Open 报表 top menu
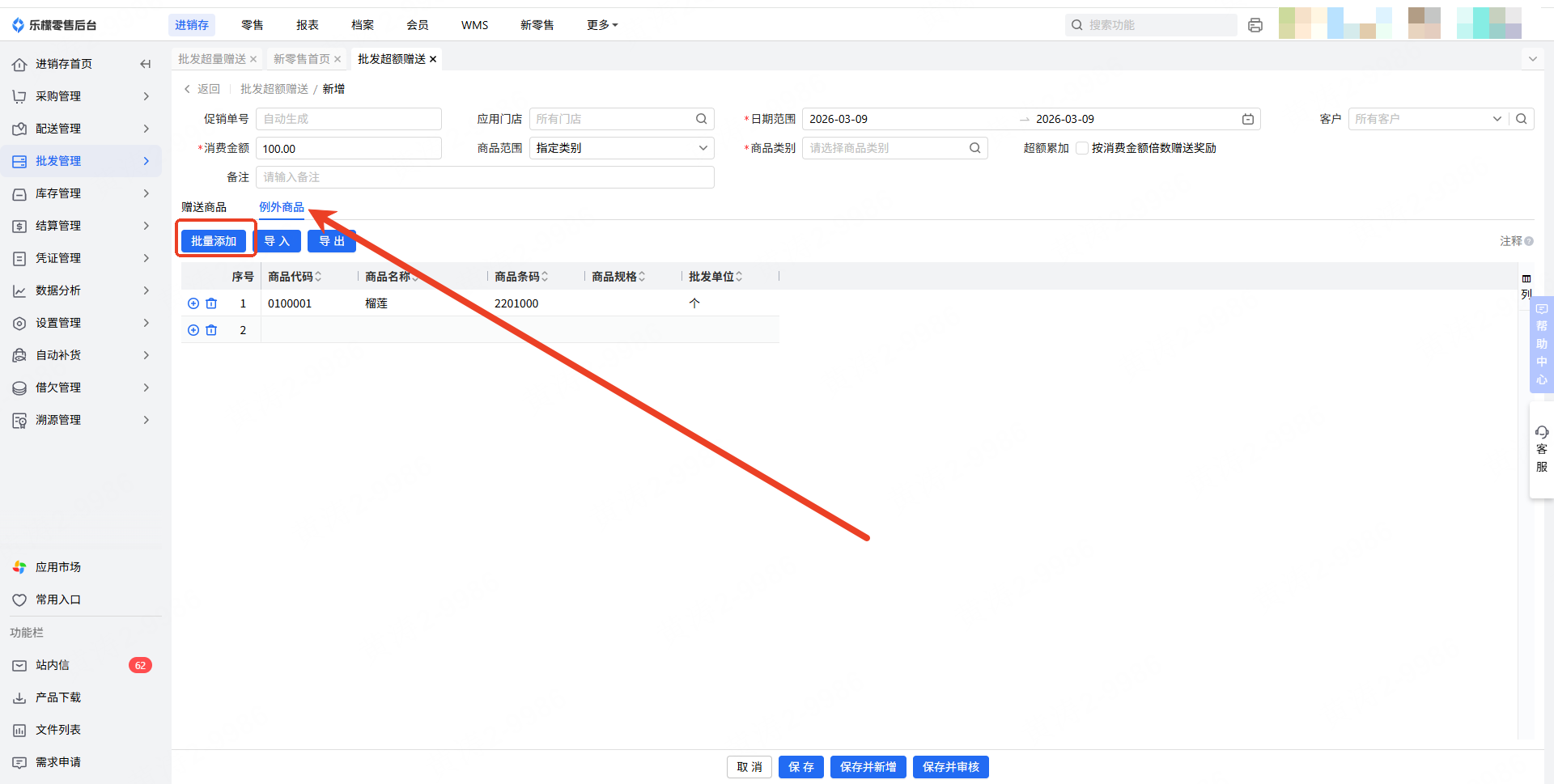Screen dimensions: 1554x784 [308, 25]
